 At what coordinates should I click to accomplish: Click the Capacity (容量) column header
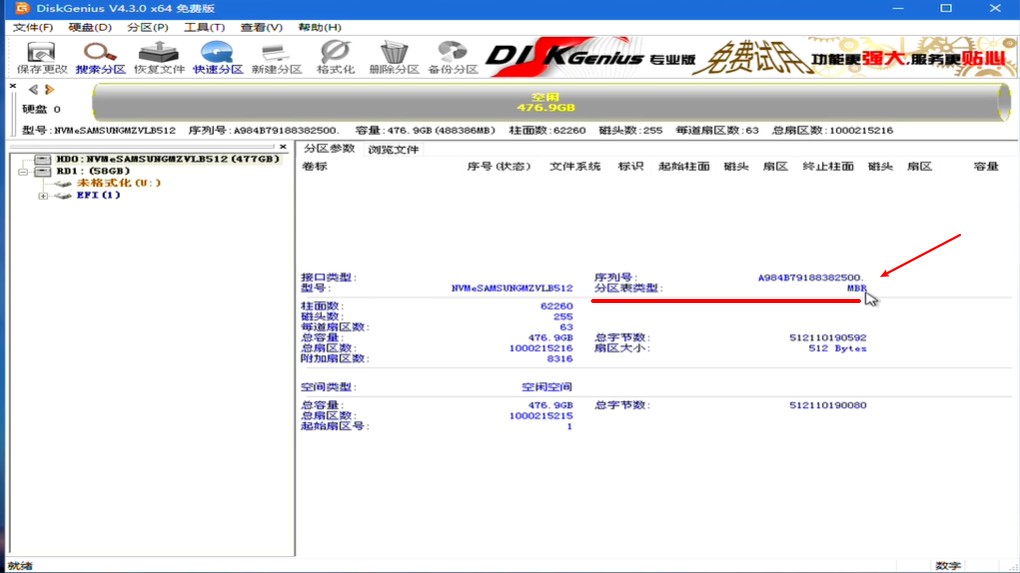(986, 167)
